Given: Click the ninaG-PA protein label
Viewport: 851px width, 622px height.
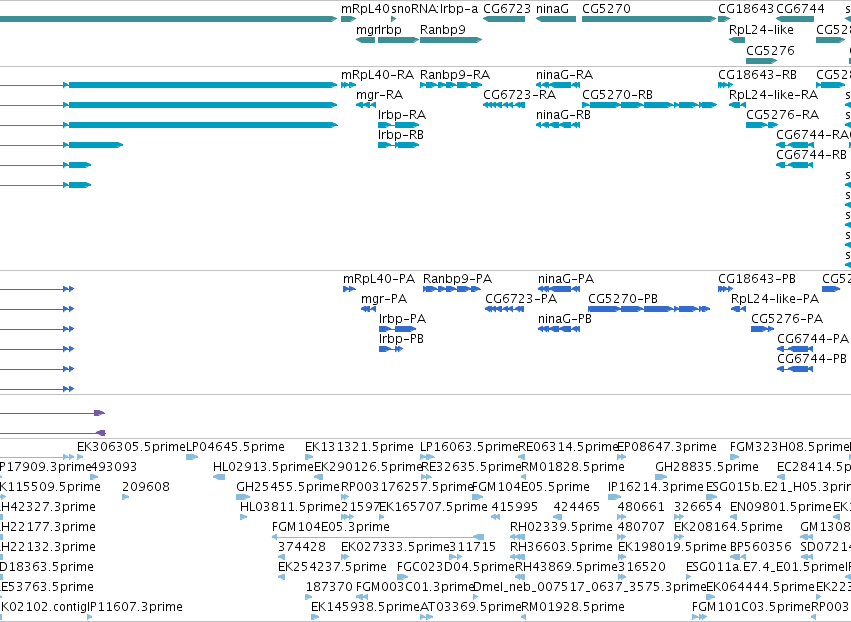Looking at the screenshot, I should [x=566, y=279].
